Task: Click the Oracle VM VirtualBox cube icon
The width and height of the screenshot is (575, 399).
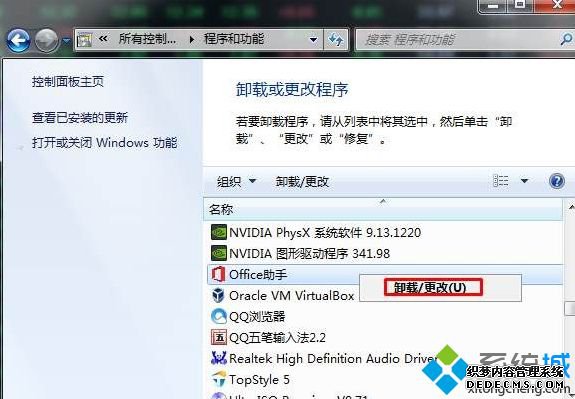Action: (x=219, y=296)
